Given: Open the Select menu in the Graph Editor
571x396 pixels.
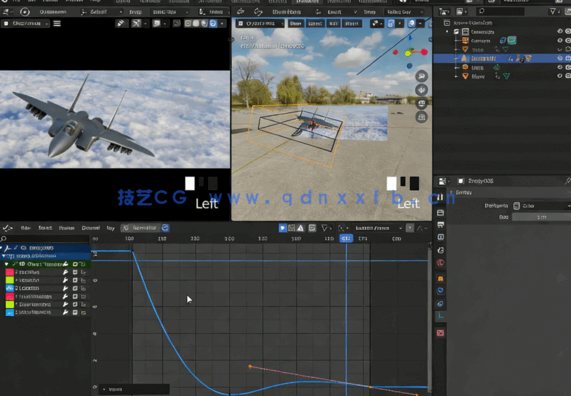Looking at the screenshot, I should pyautogui.click(x=45, y=228).
